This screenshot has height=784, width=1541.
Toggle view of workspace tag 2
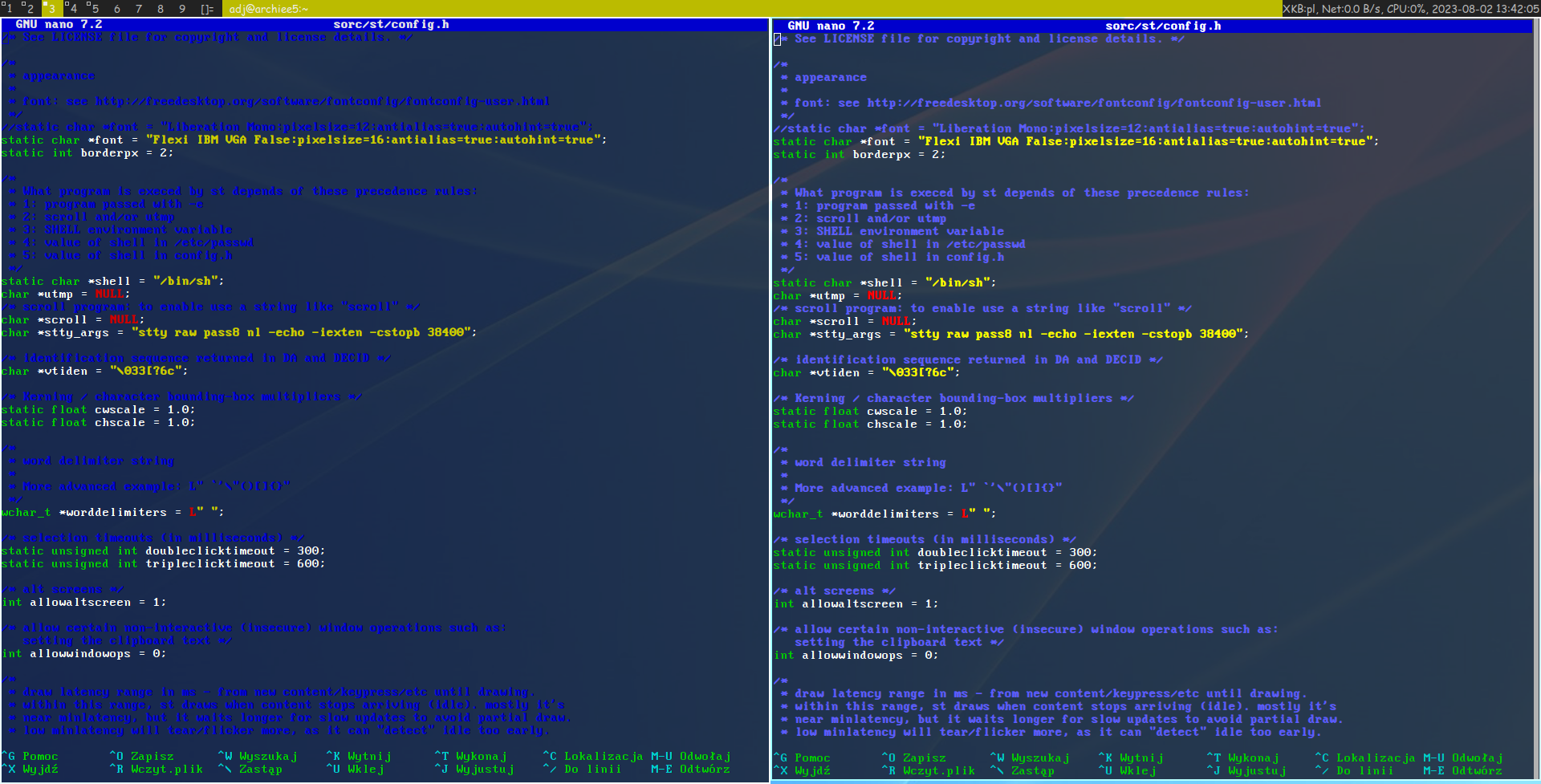(30, 7)
